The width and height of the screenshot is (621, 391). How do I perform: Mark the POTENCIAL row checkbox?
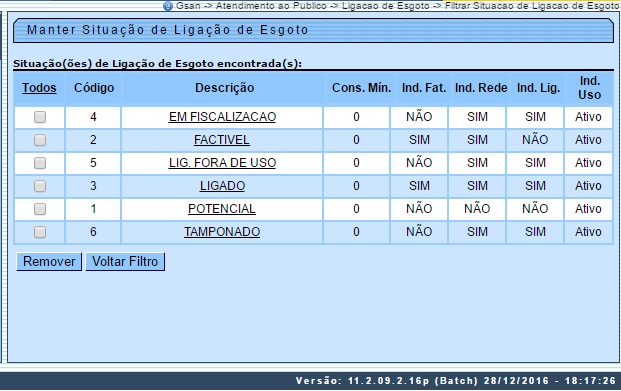[x=40, y=209]
